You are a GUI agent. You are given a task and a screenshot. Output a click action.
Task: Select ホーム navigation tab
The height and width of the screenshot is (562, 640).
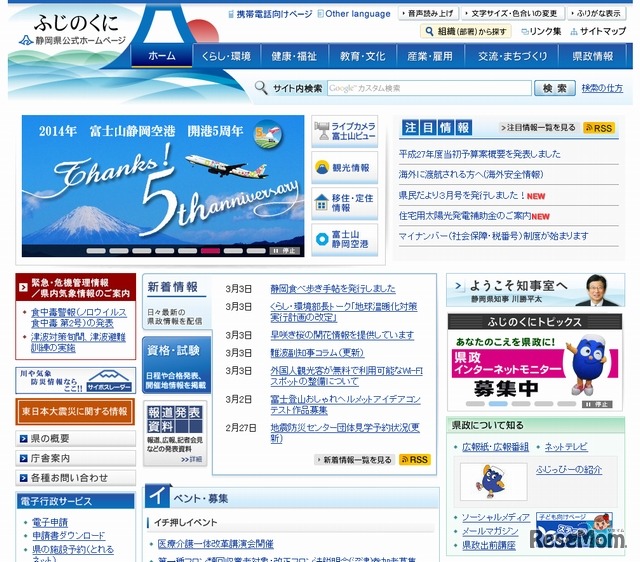tap(162, 56)
